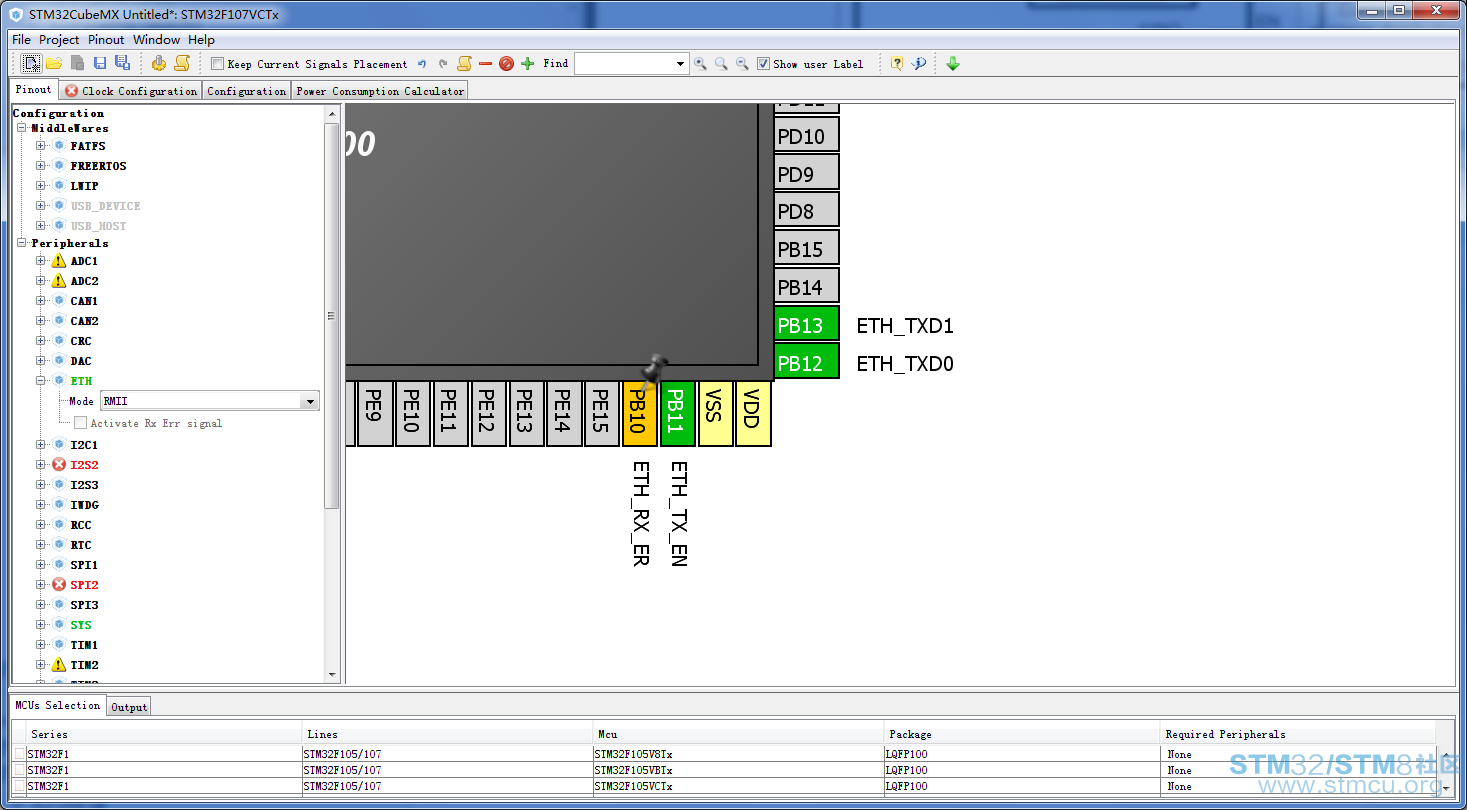Click the Package column header
This screenshot has height=810, width=1467.
pos(1022,734)
